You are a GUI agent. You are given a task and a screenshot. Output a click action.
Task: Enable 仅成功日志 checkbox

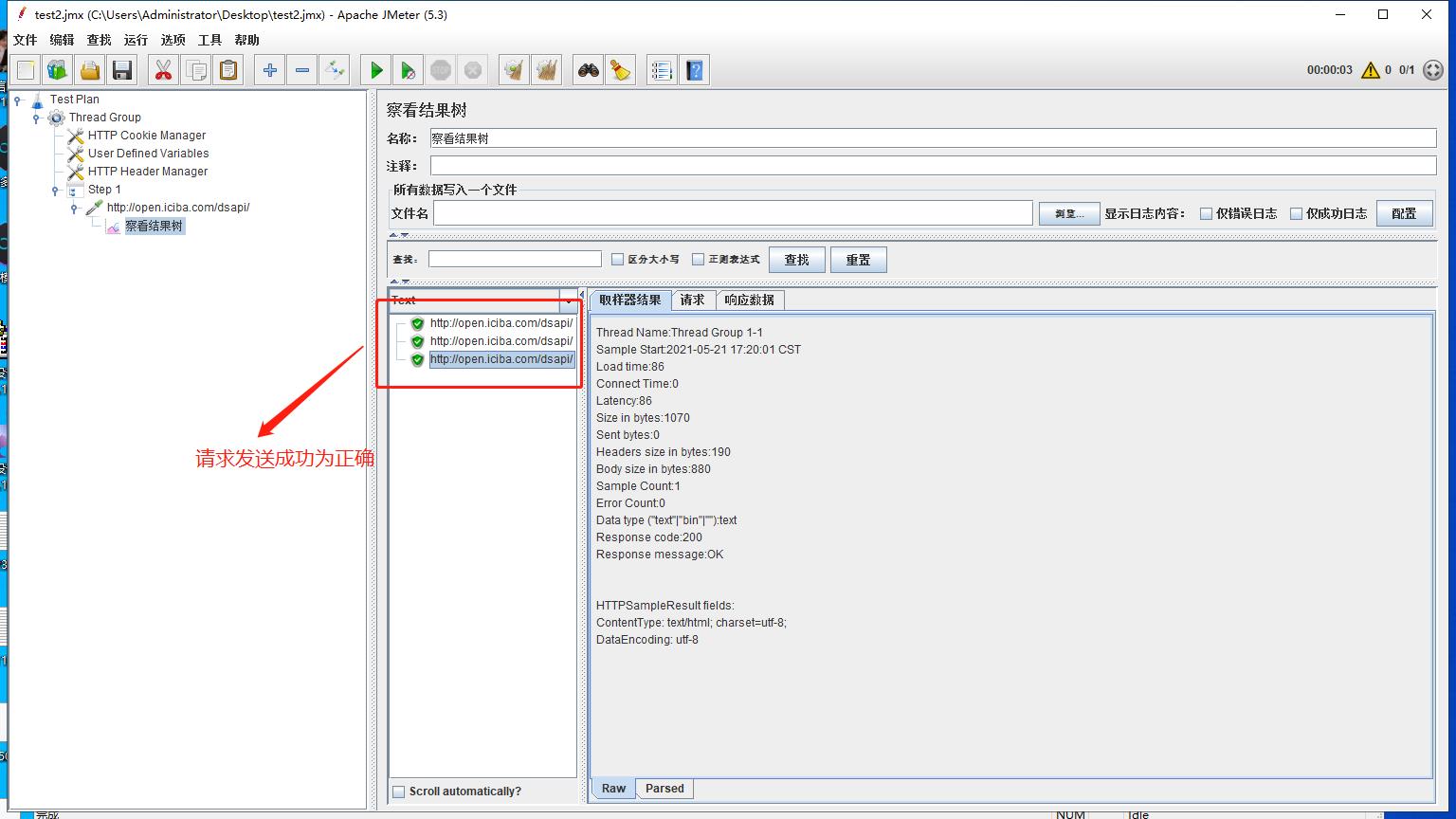pos(1296,214)
